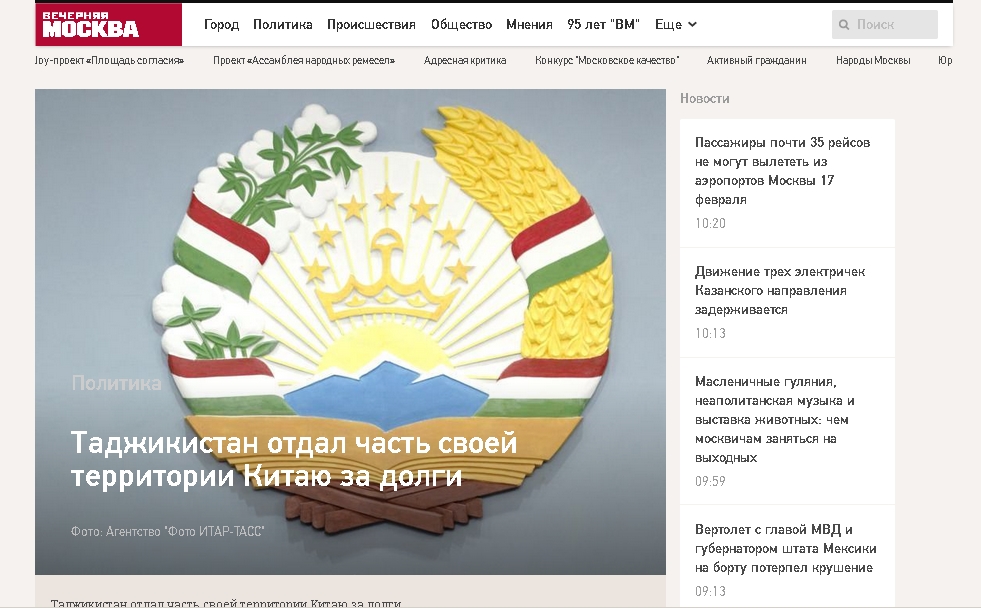Open Конкурс "Московское качество" link

(x=607, y=60)
